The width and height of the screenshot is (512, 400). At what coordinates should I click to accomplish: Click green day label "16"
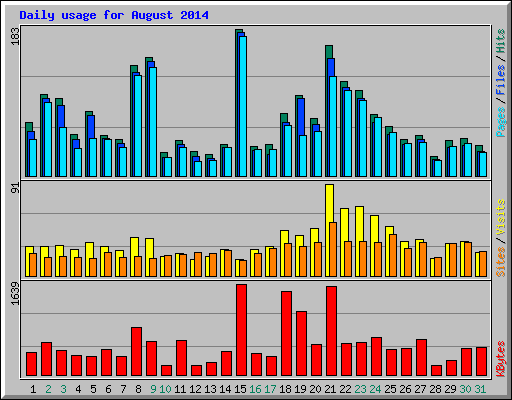pos(255,389)
